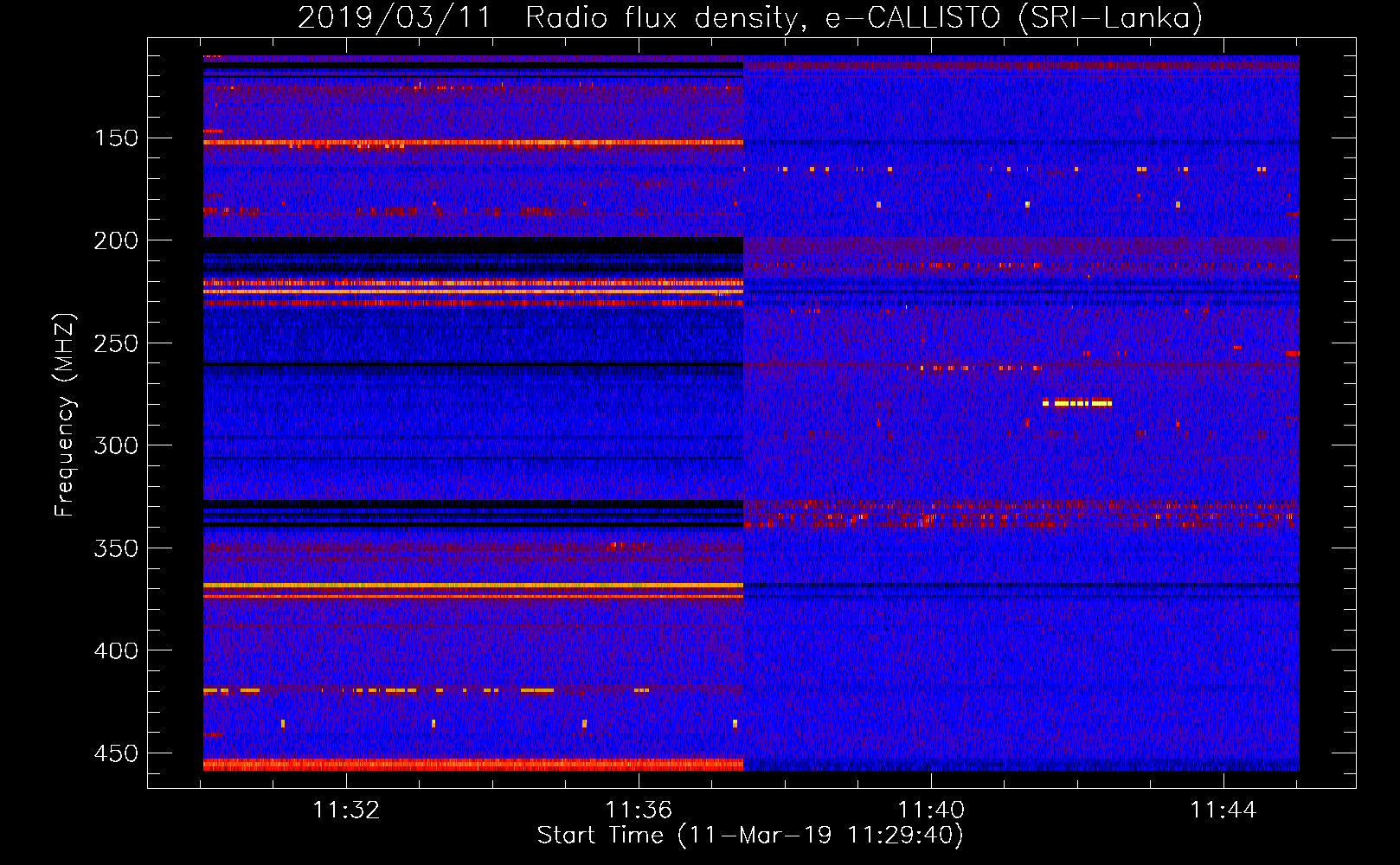Click the 11:40 time tick label

tap(931, 810)
